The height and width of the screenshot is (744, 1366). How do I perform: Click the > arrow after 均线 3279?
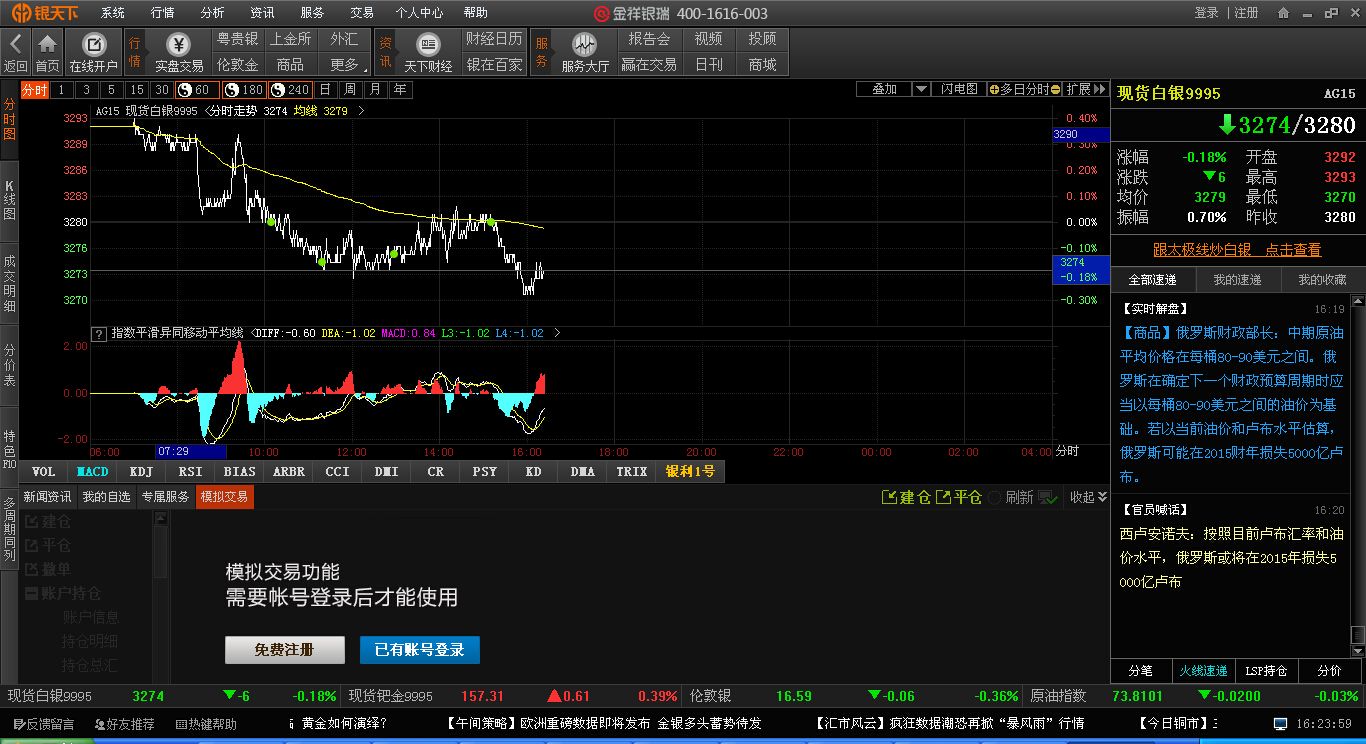pyautogui.click(x=361, y=111)
